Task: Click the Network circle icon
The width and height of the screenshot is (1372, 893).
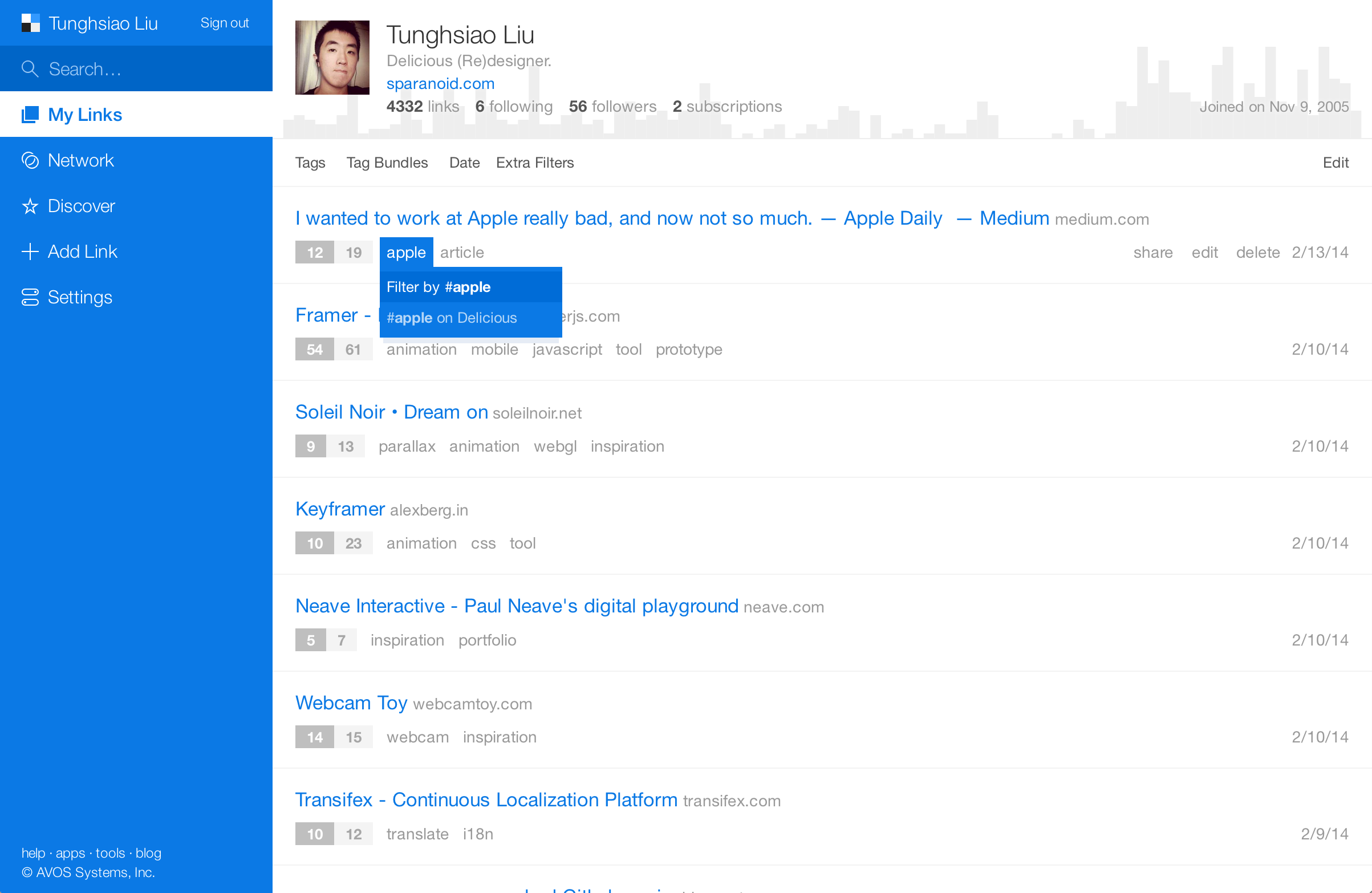Action: tap(30, 160)
